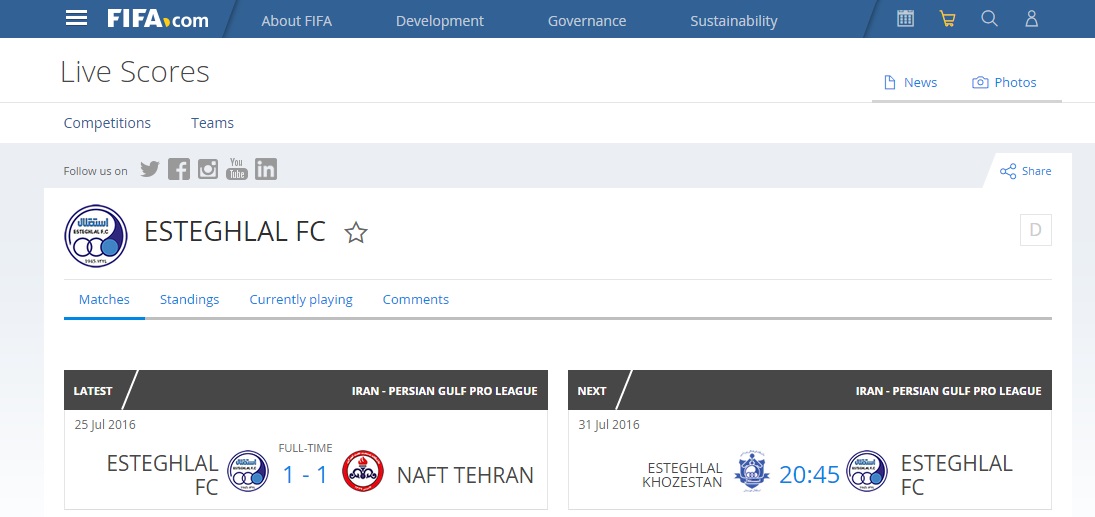Open the shopping cart icon
This screenshot has height=517, width=1095.
(x=948, y=19)
